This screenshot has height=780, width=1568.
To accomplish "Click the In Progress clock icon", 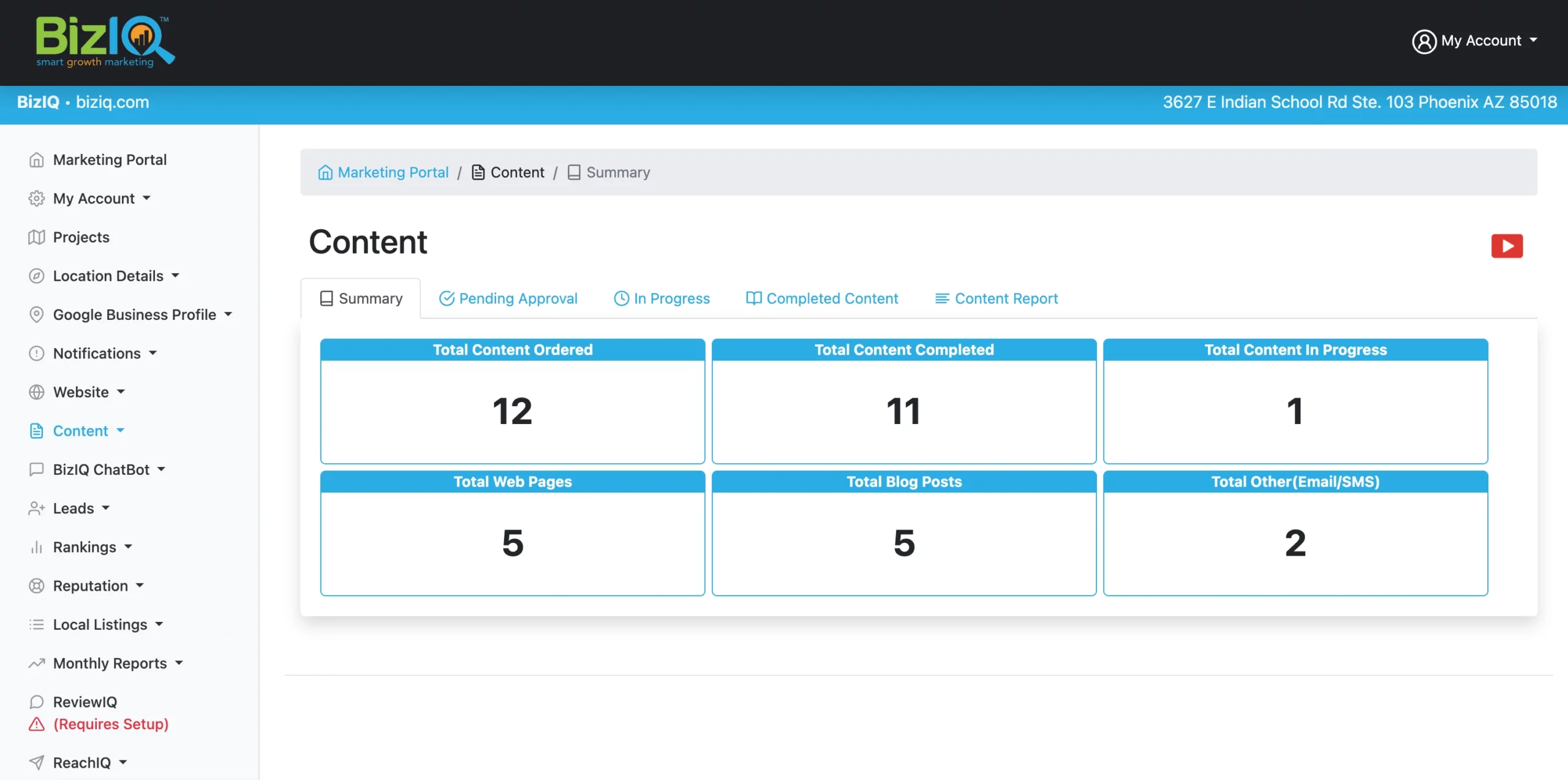I will (x=621, y=298).
